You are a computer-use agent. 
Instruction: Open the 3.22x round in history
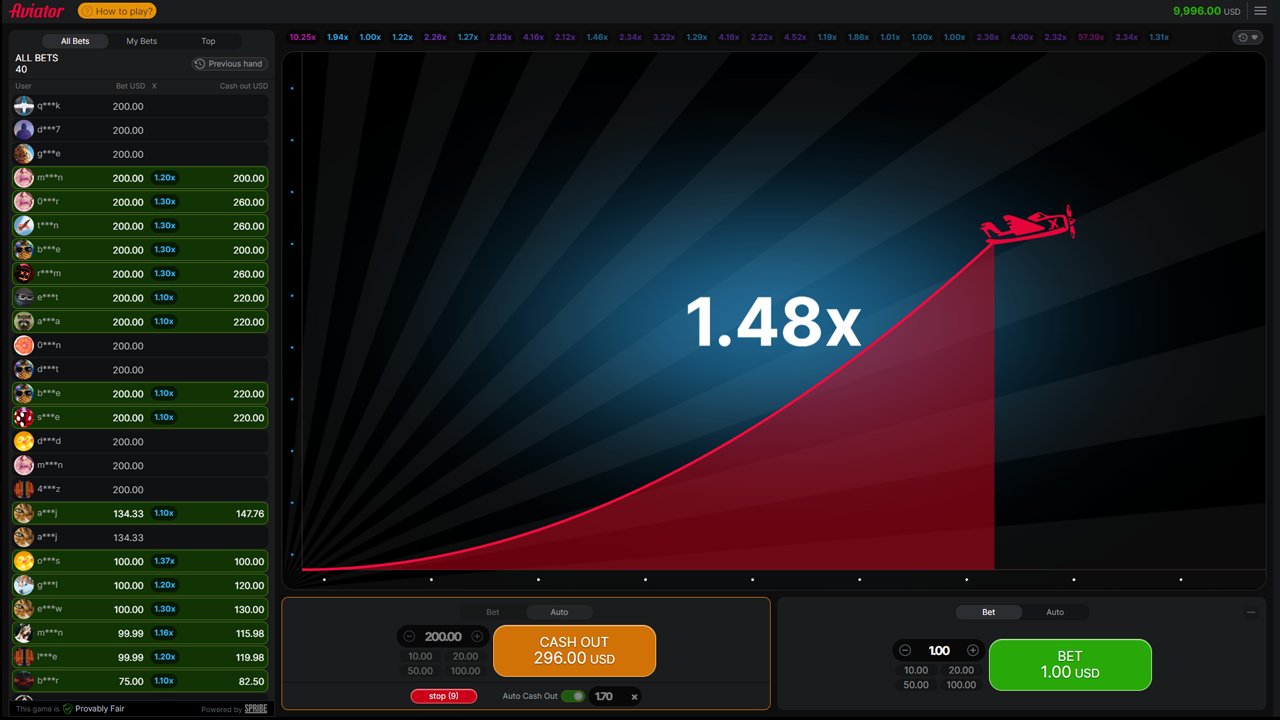(x=664, y=37)
